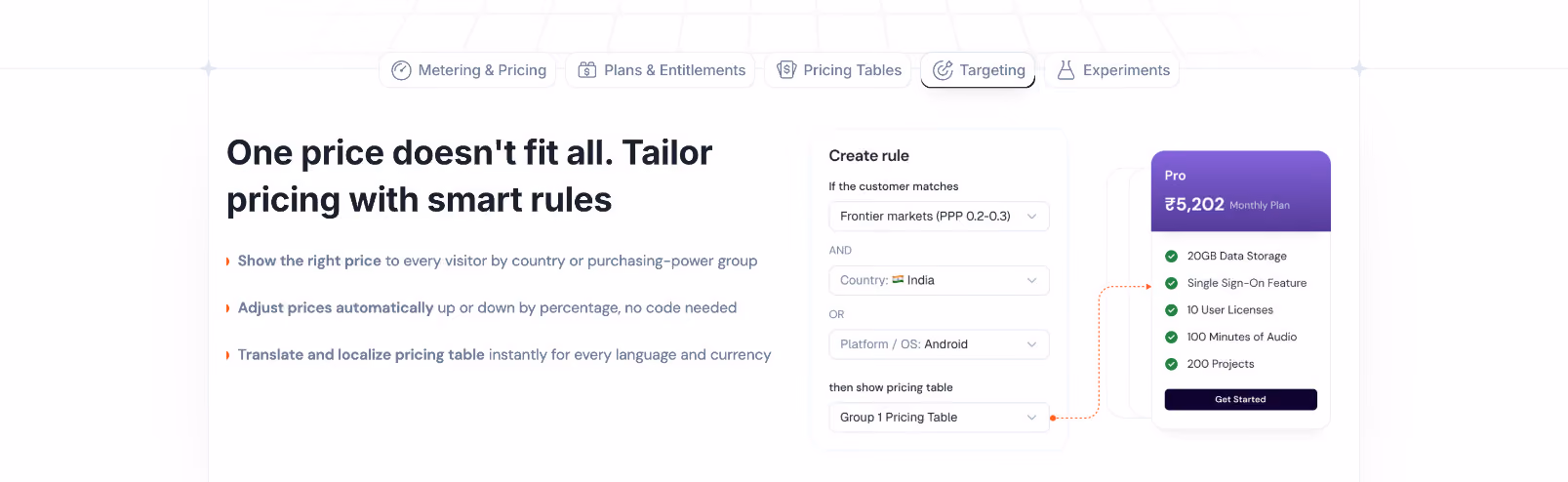The image size is (1568, 482).
Task: Click 'then show pricing table' label
Action: coord(891,387)
